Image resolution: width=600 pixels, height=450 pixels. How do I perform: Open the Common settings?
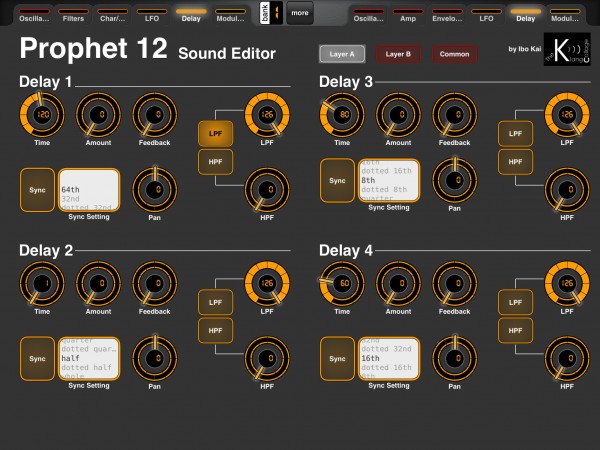click(x=455, y=54)
